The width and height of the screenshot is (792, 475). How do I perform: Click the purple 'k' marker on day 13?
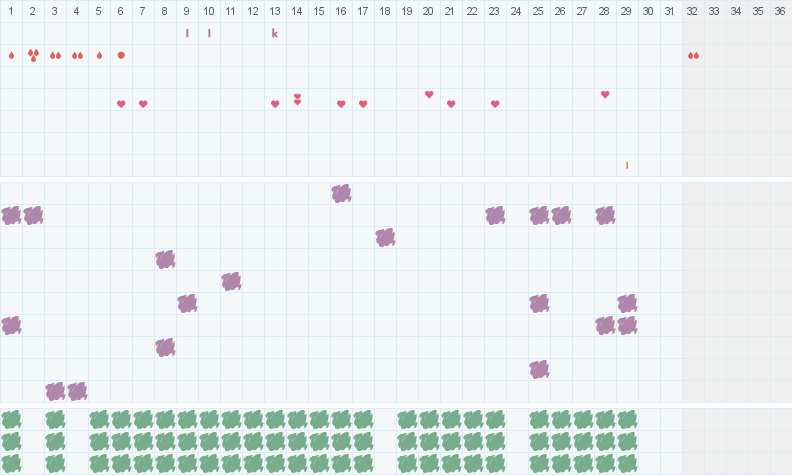275,33
